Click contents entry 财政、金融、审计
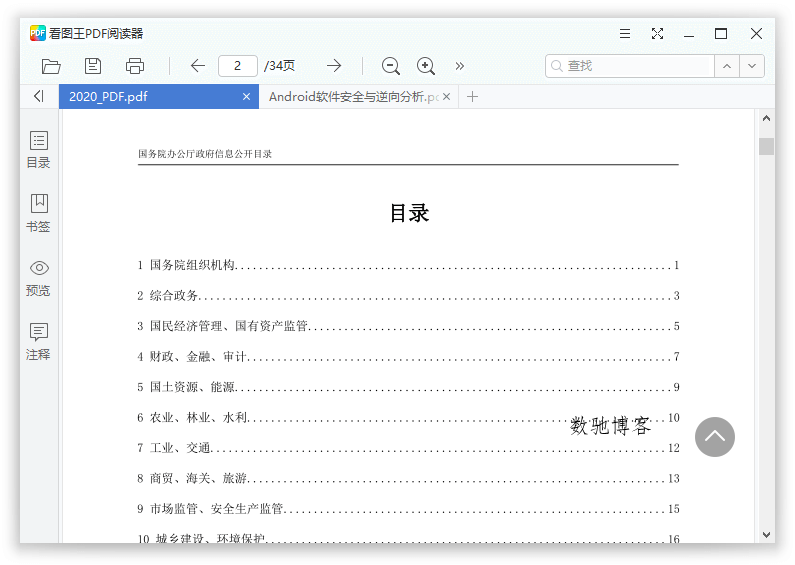 point(408,357)
